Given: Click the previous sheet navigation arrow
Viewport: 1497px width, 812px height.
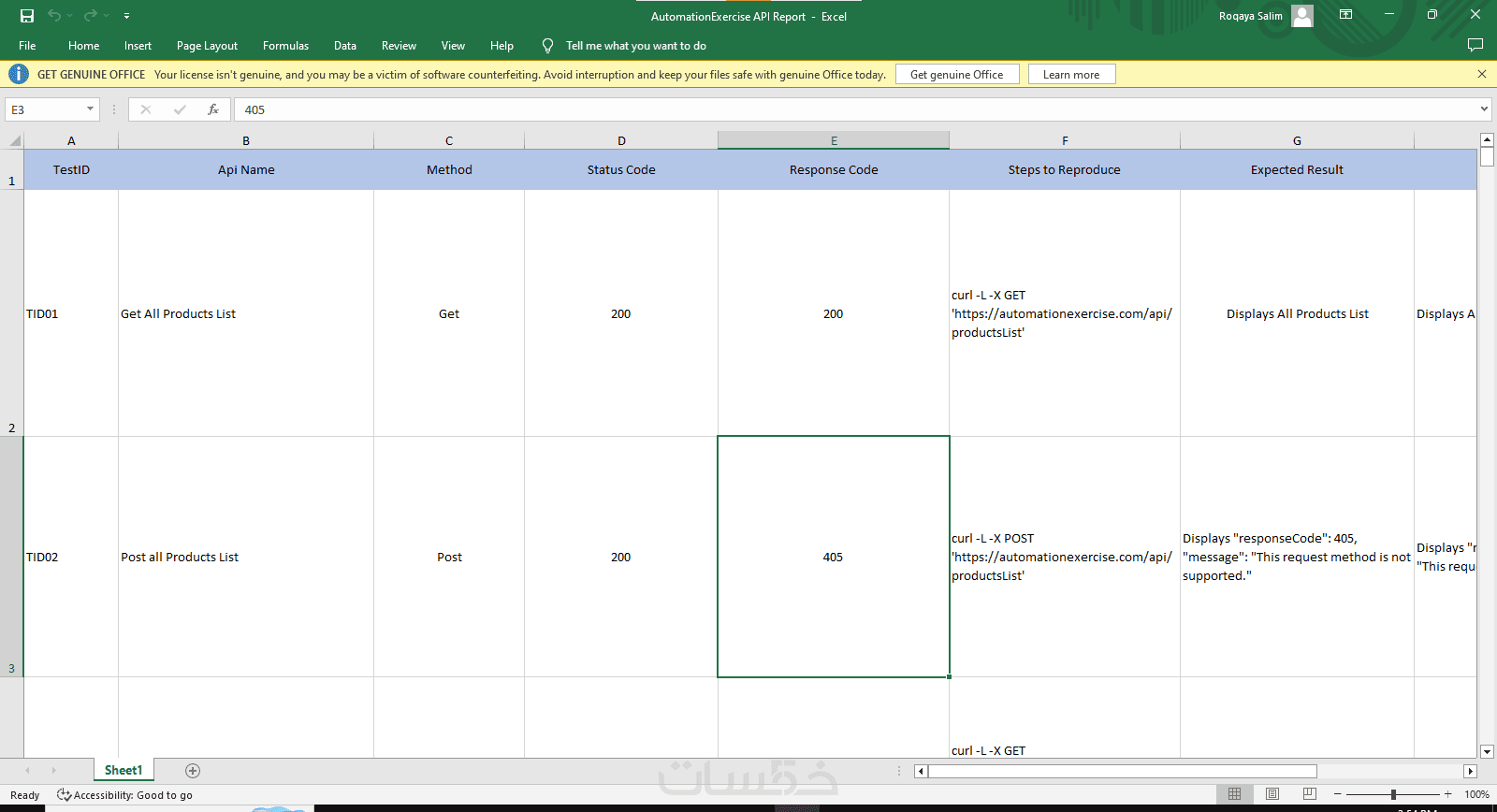Looking at the screenshot, I should [27, 771].
